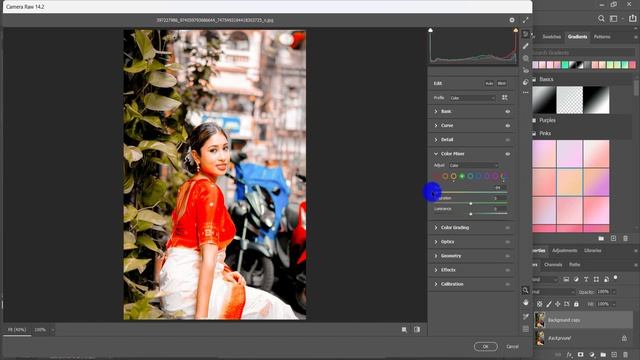
Task: Add layer style fx icon
Action: click(x=569, y=355)
